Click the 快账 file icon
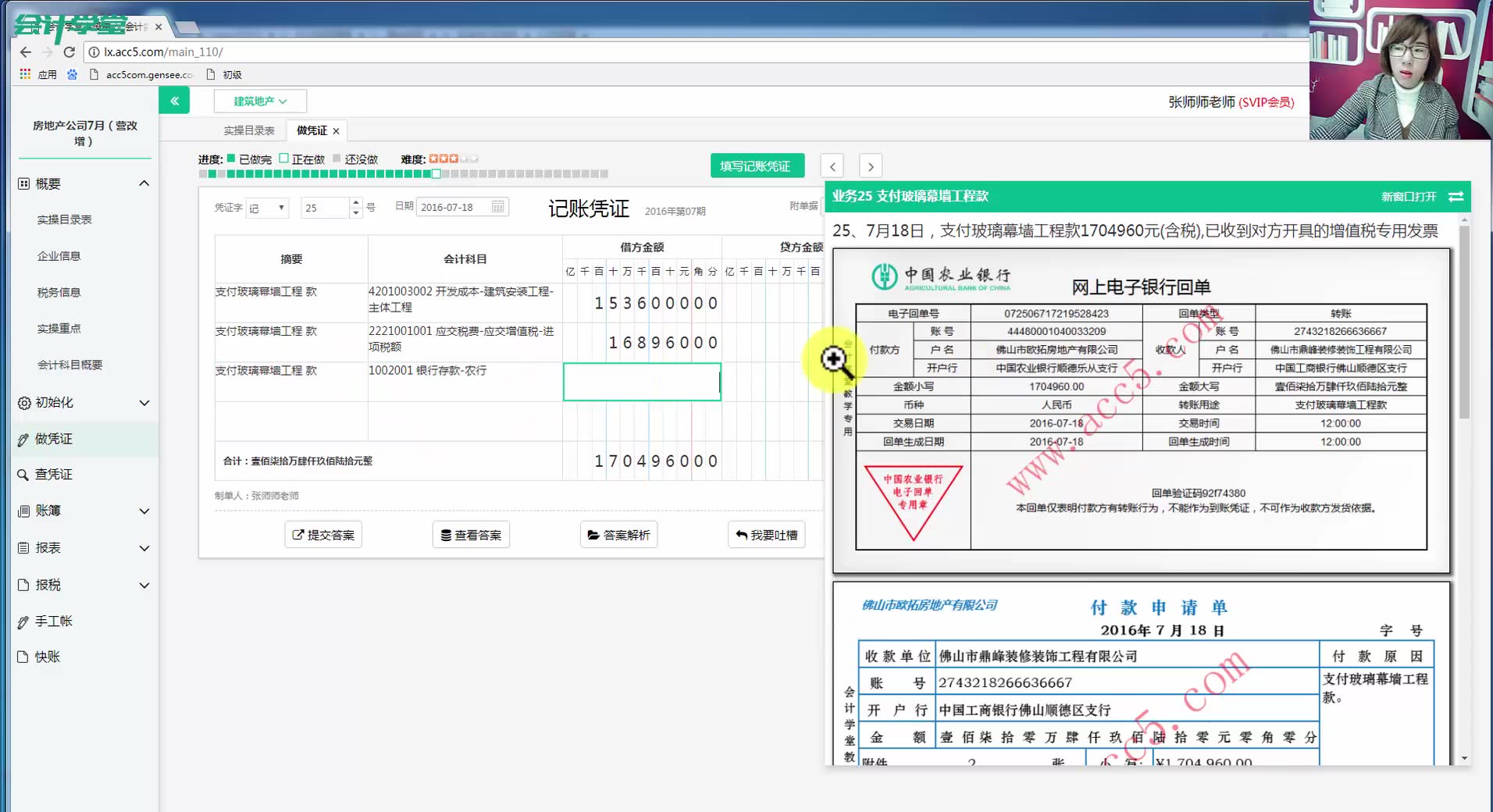 coord(23,657)
